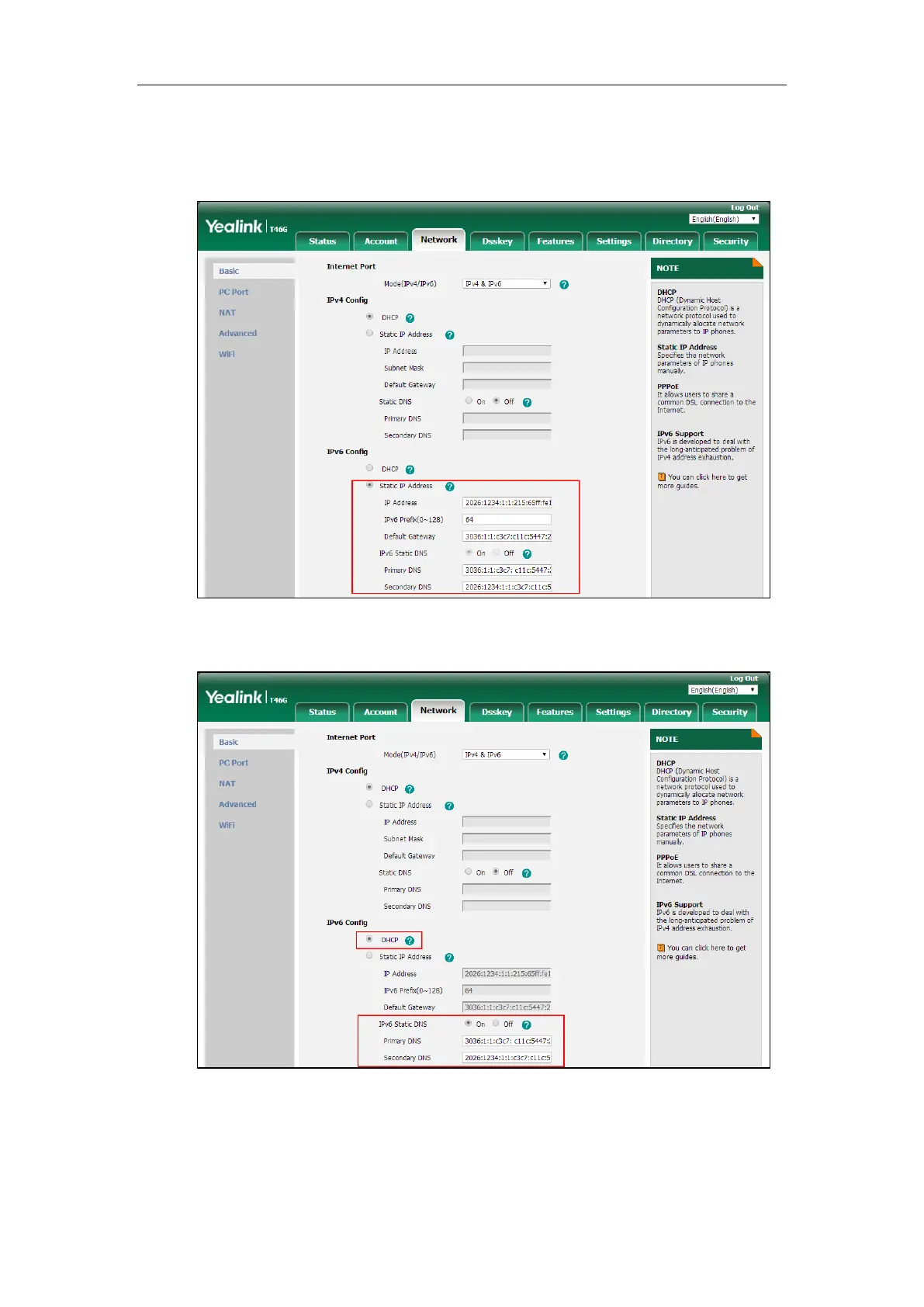Click Log Out link in lower screenshot

pos(744,679)
